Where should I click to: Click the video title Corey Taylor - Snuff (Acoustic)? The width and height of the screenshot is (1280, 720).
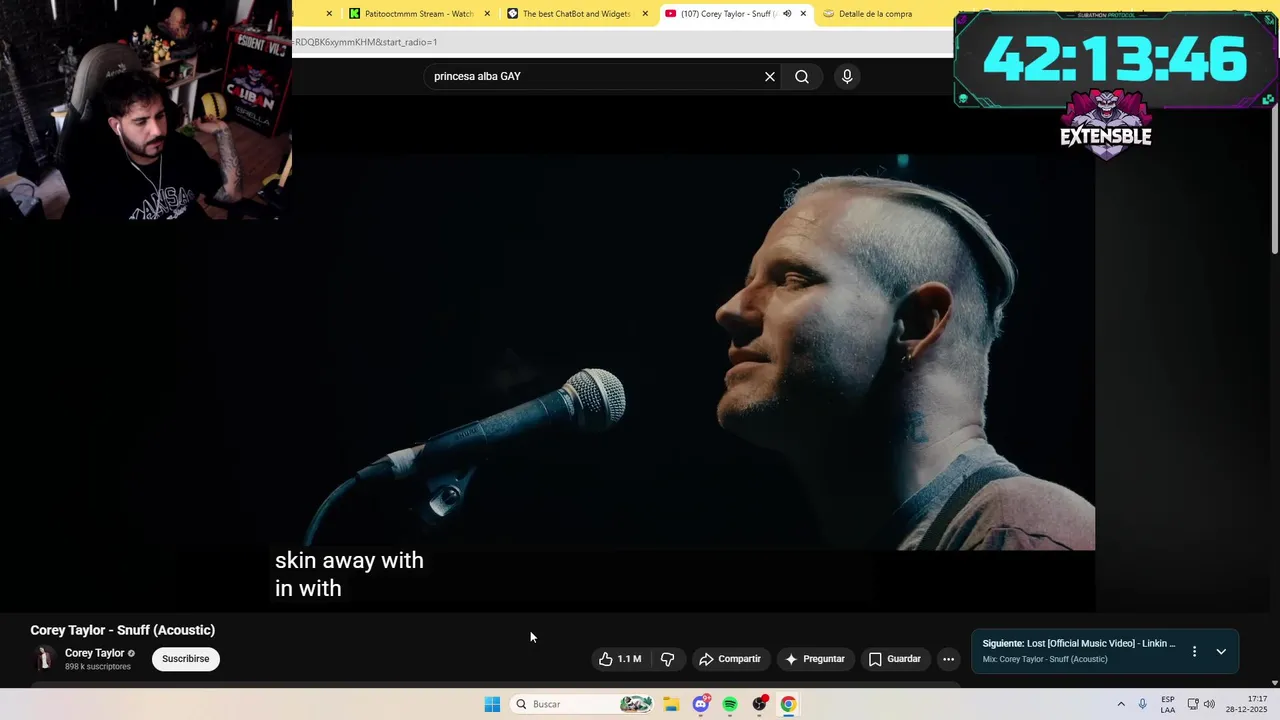click(123, 630)
